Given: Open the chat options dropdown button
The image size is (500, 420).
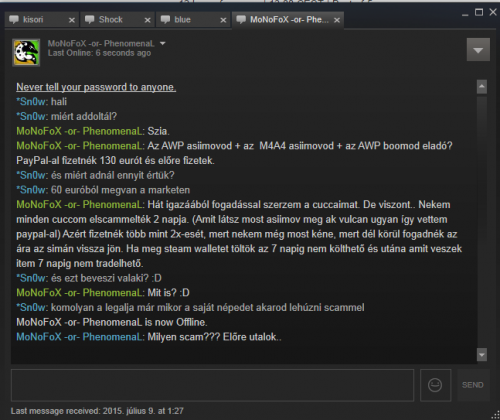Looking at the screenshot, I should (478, 50).
